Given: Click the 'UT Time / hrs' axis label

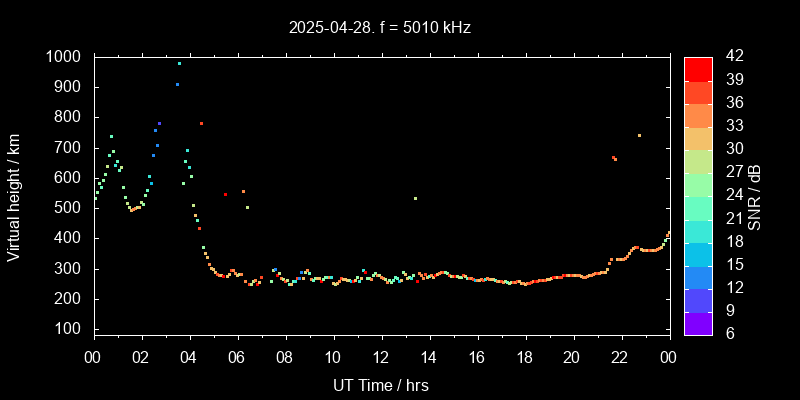Looking at the screenshot, I should pos(380,384).
